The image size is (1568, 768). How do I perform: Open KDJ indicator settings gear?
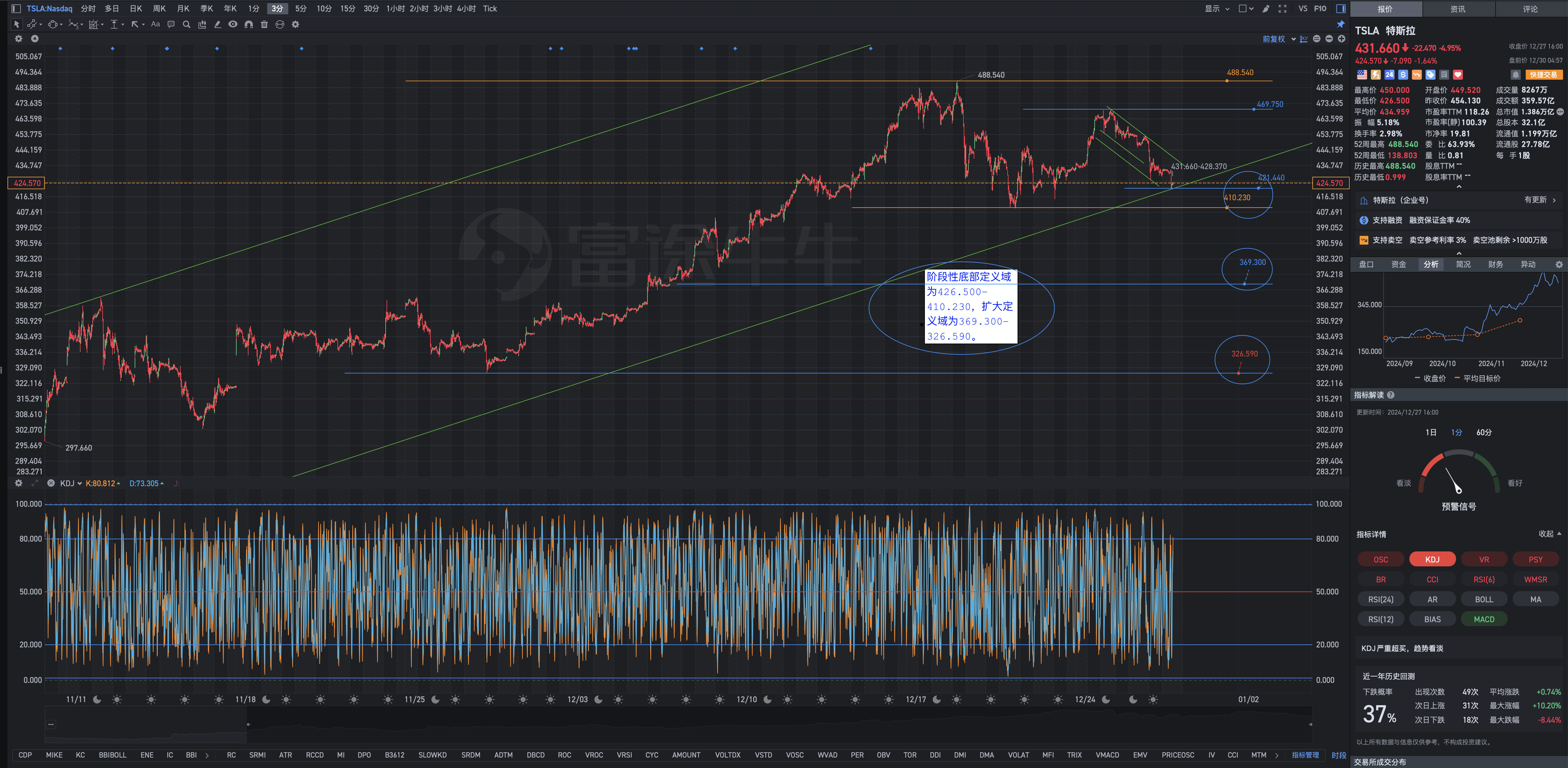click(19, 483)
